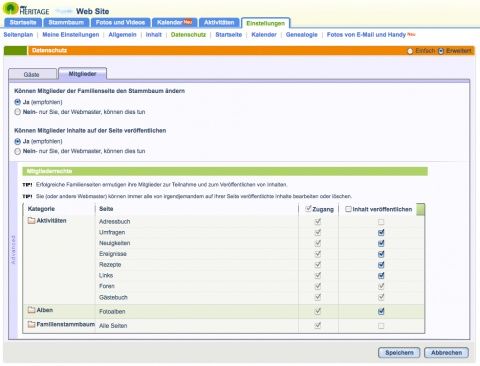The image size is (480, 366).
Task: Click the Gästebuch row label
Action: coord(113,297)
